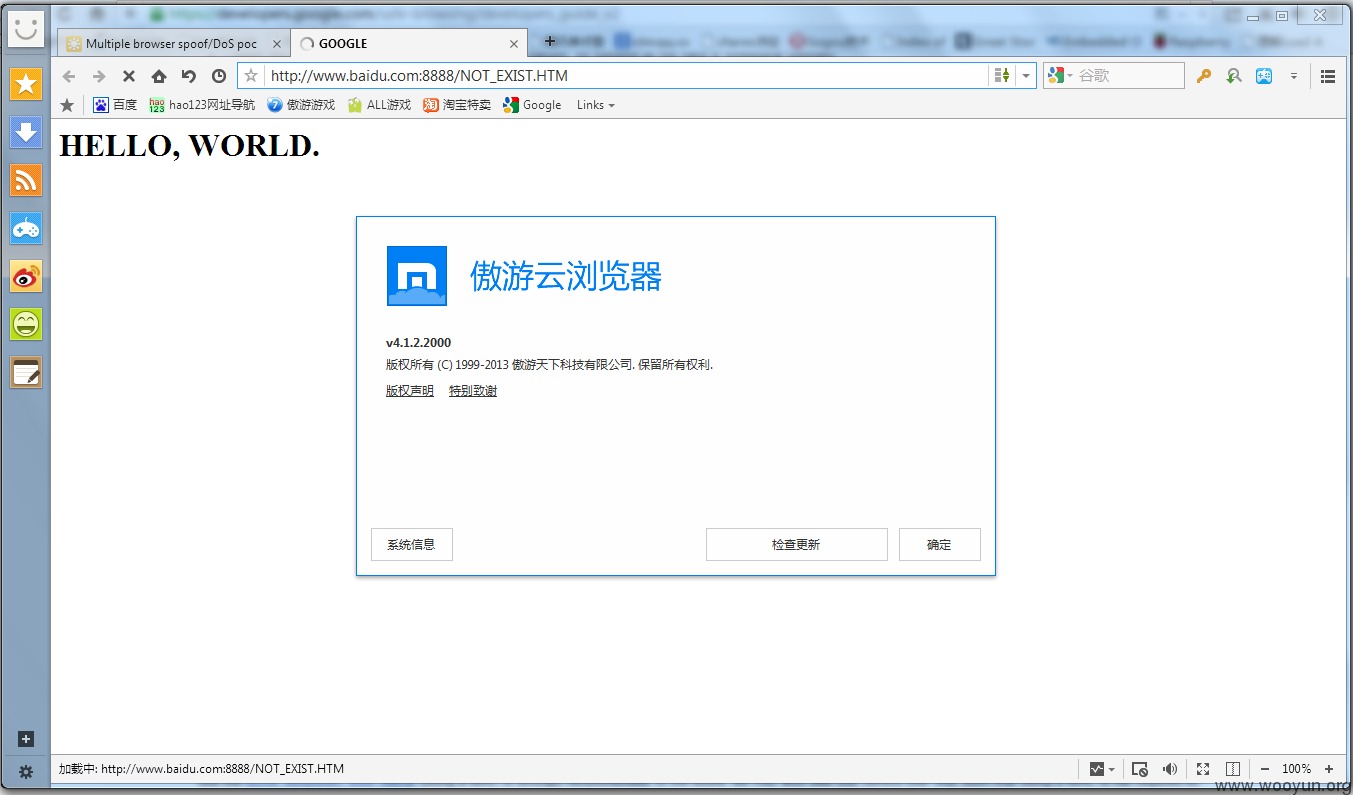Open the hao123网址导航 bookmark
This screenshot has height=795, width=1353.
point(202,105)
